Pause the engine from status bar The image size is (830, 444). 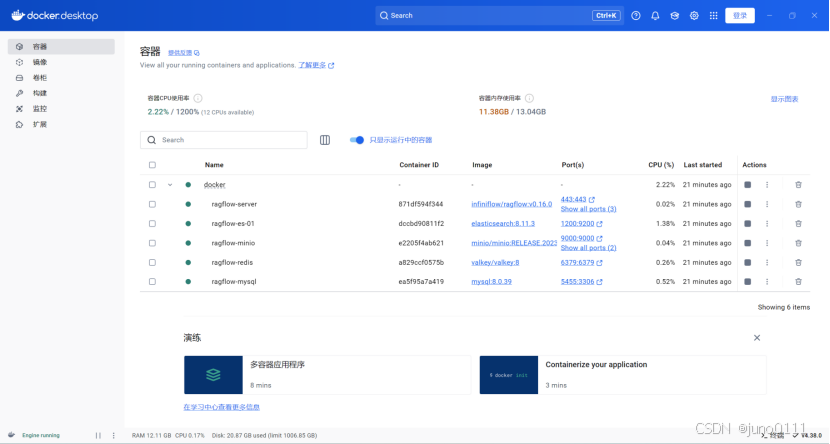point(98,435)
